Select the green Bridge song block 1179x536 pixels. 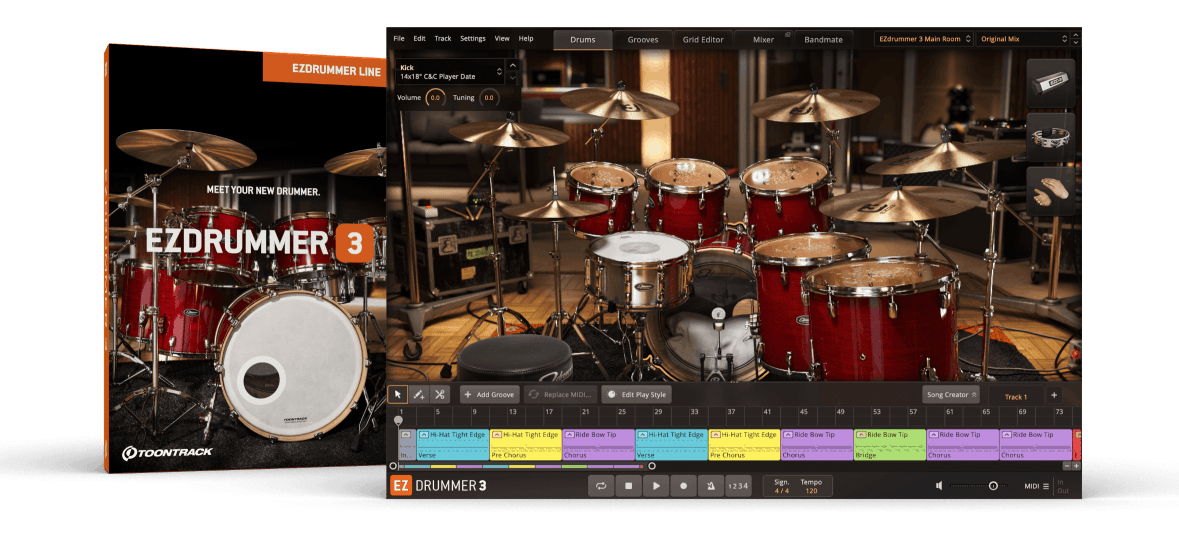tap(890, 444)
